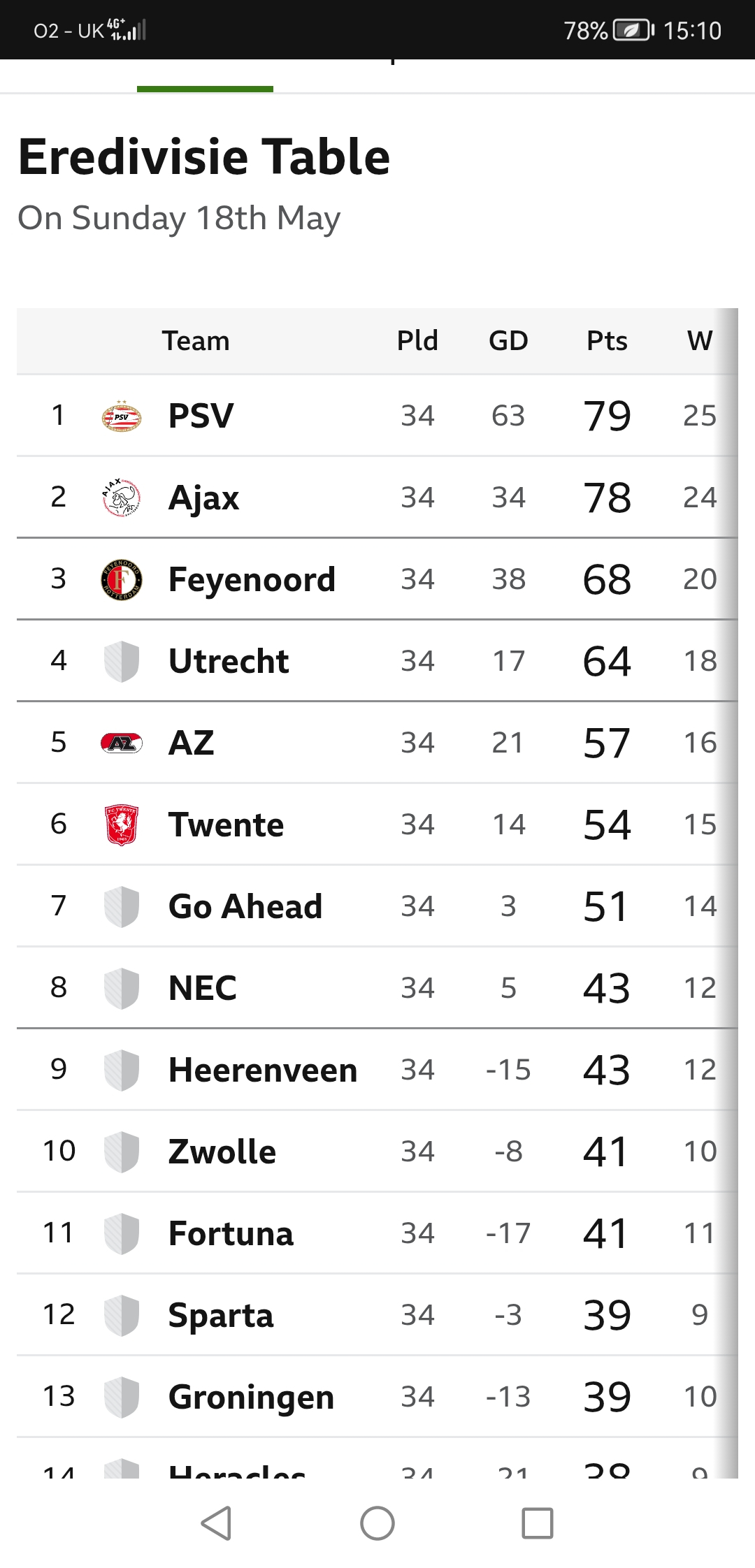Tap the battery icon in status bar
Image resolution: width=755 pixels, height=1568 pixels.
[x=633, y=30]
